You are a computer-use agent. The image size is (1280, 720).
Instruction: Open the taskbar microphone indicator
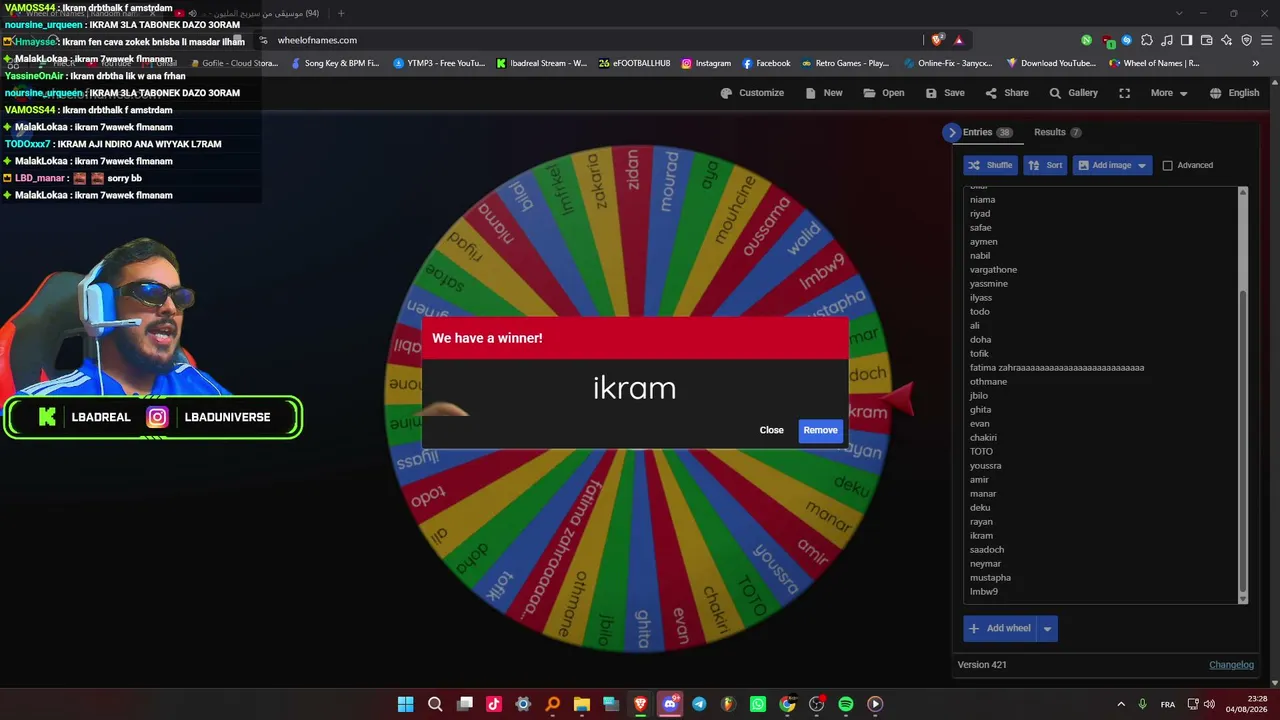pyautogui.click(x=1143, y=704)
